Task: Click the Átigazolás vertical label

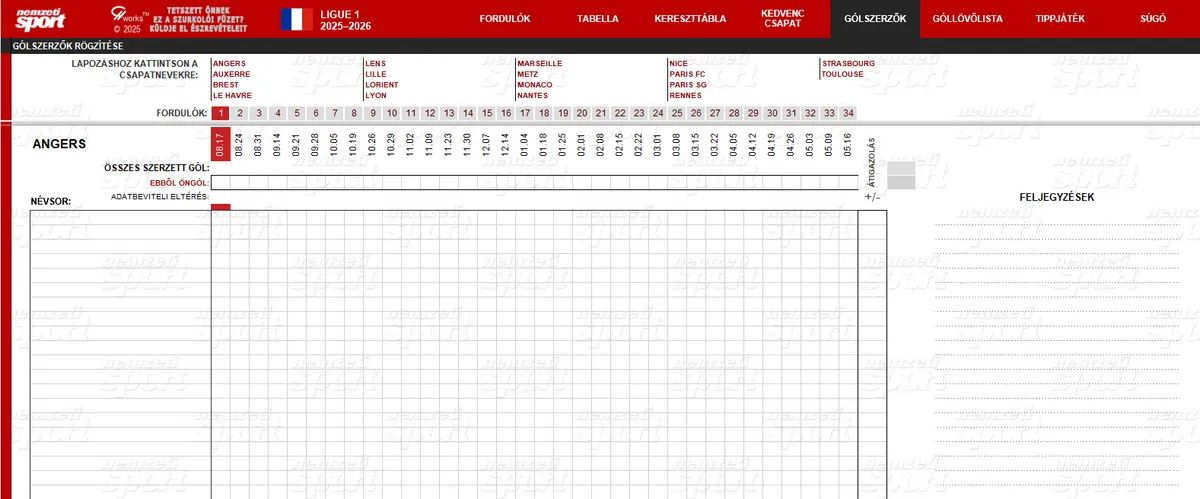Action: point(872,162)
